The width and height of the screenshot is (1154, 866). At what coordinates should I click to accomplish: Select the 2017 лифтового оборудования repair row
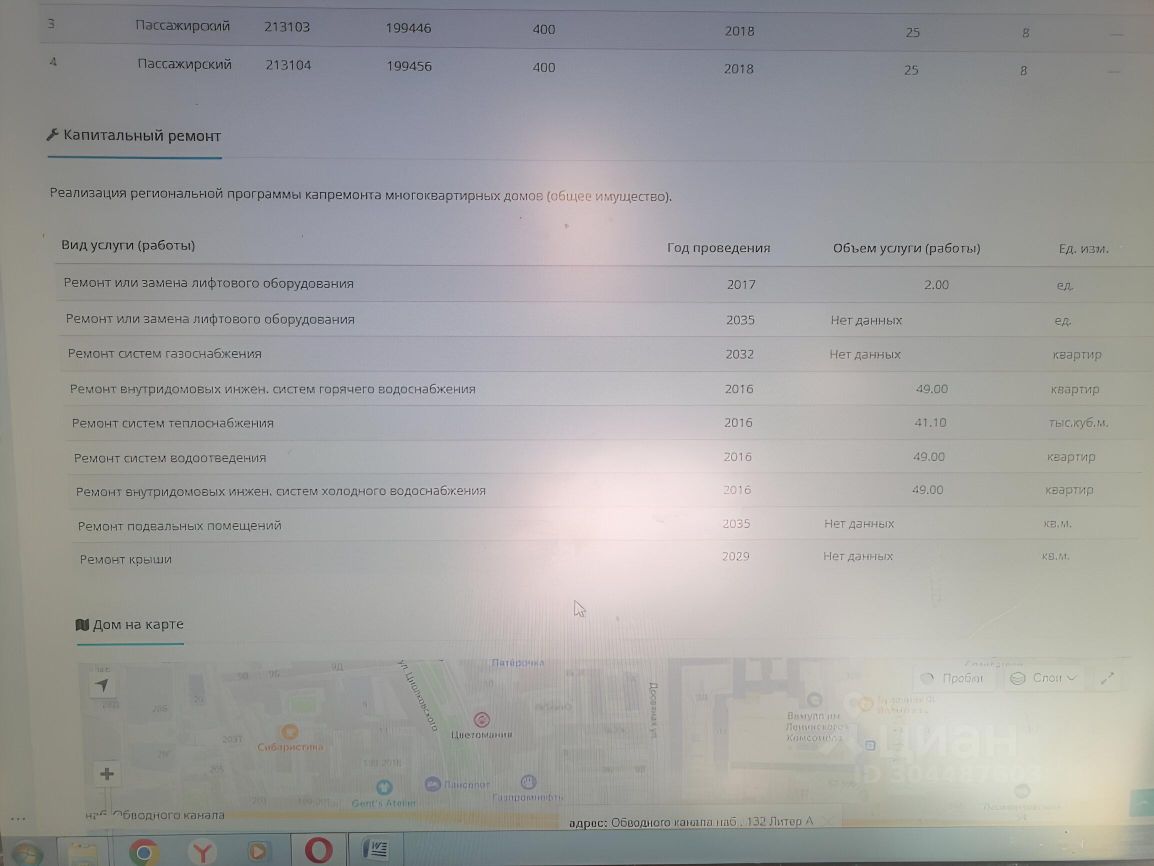[x=603, y=284]
